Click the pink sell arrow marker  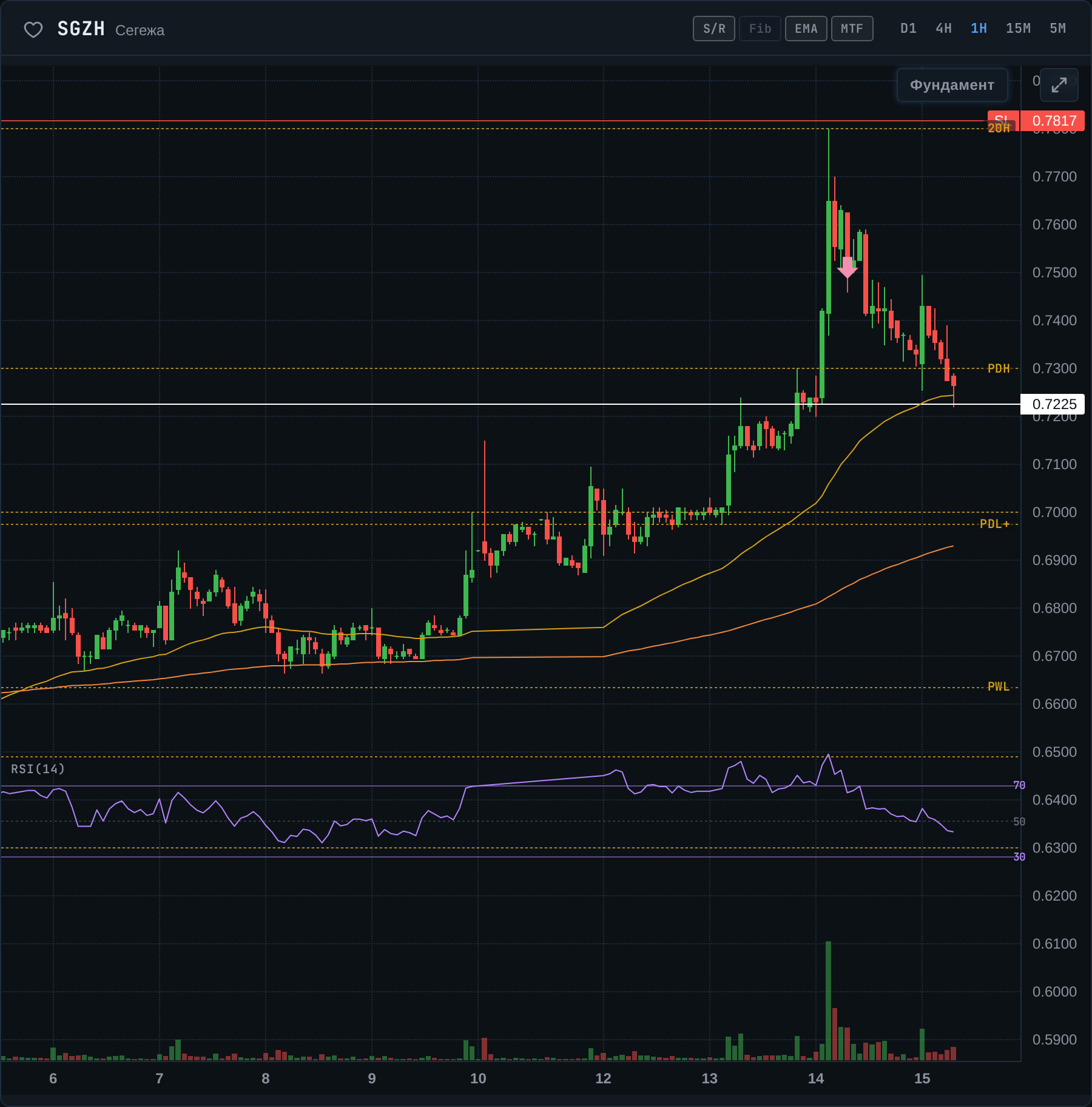(x=848, y=267)
